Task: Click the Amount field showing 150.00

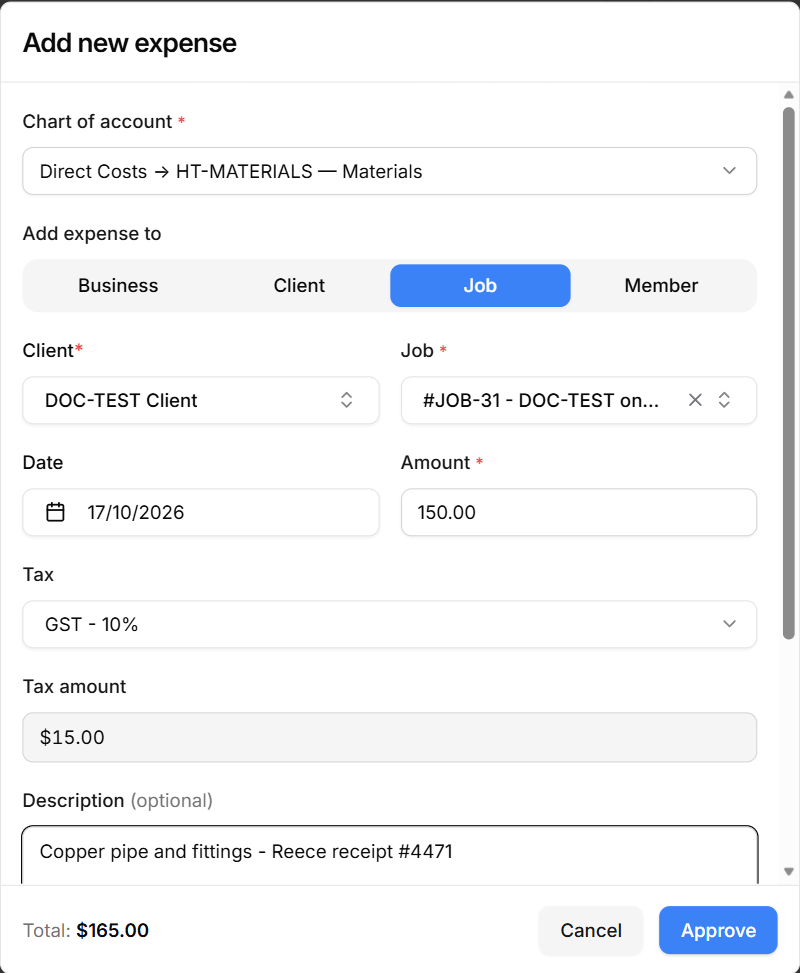Action: click(578, 513)
